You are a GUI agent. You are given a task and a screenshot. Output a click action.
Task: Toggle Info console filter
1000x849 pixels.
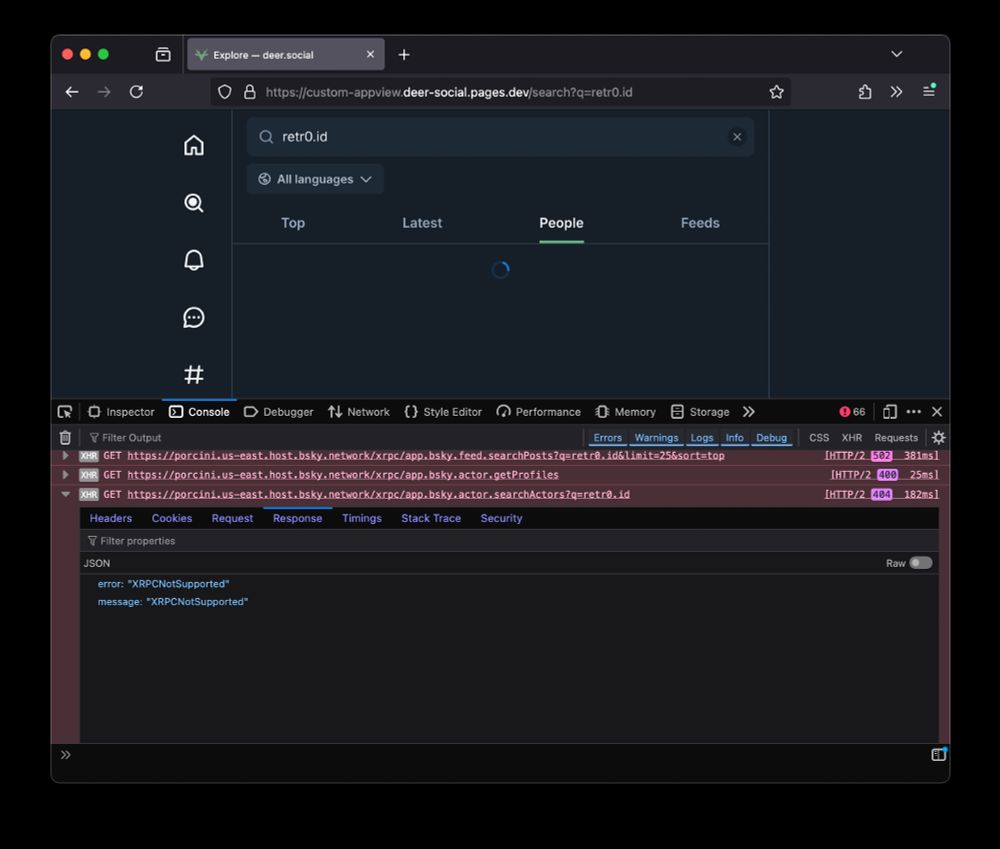point(735,438)
